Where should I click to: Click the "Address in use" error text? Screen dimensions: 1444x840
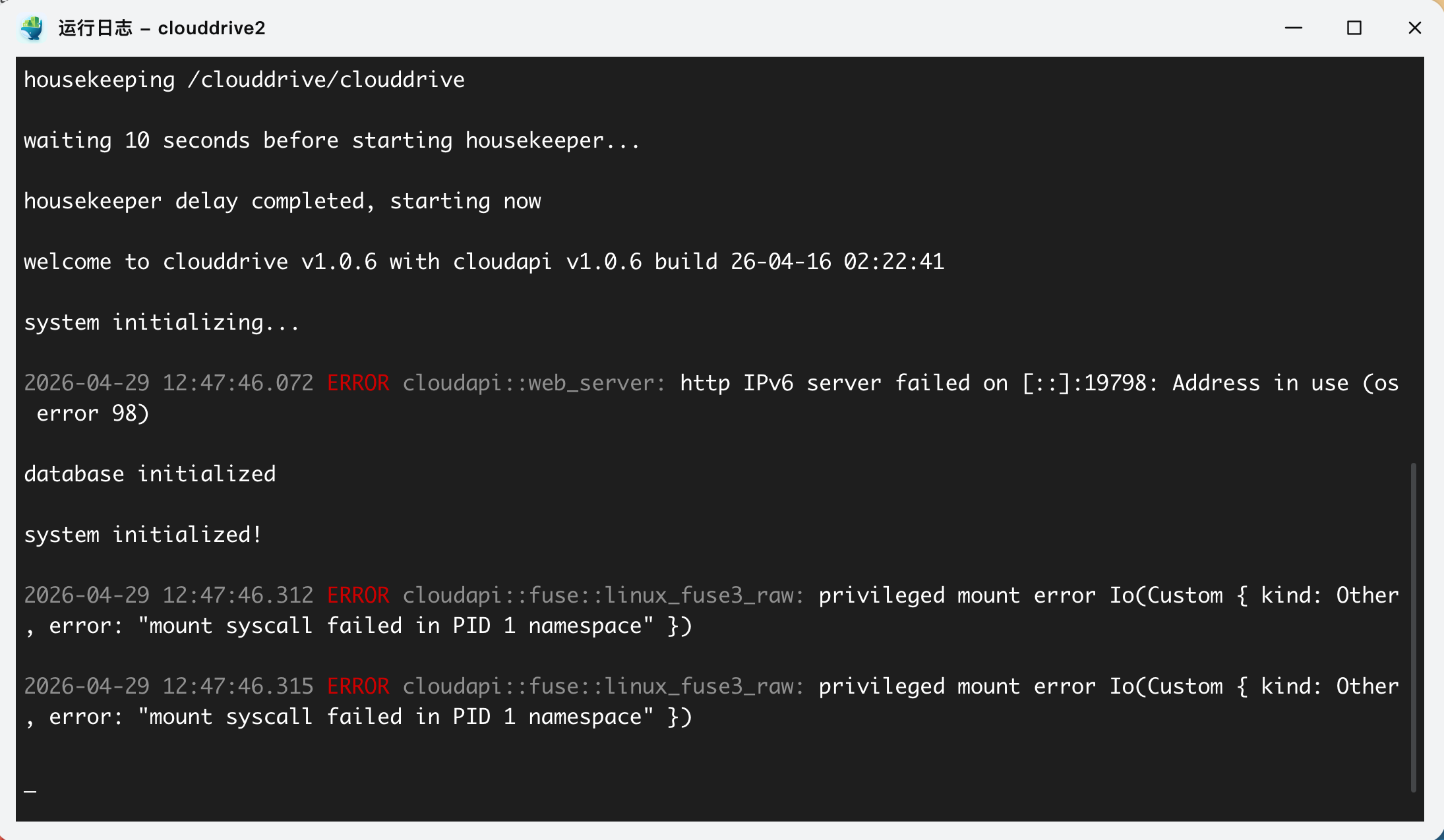coord(1260,383)
